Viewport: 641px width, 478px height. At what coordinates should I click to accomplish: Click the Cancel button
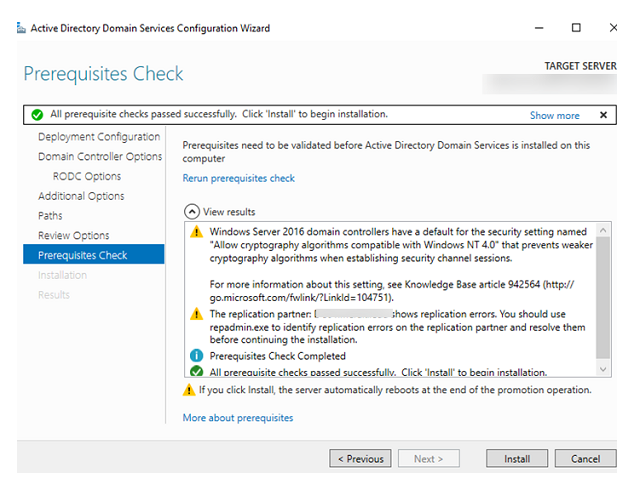pos(585,458)
